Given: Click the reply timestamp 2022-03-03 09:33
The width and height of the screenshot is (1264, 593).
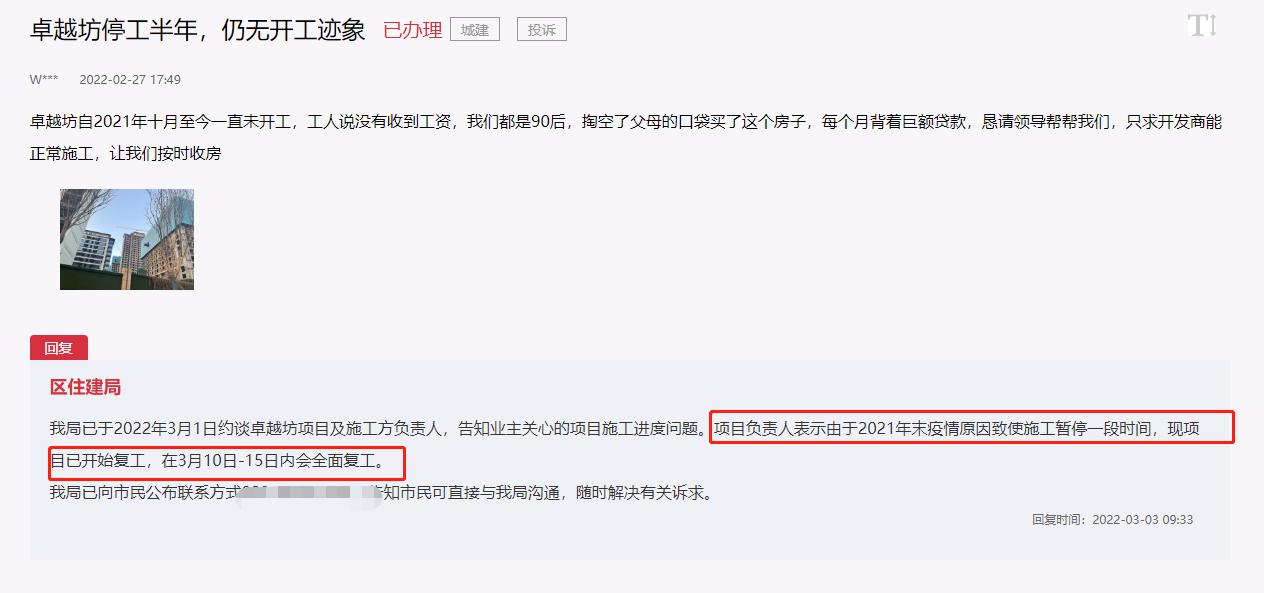Looking at the screenshot, I should tap(1142, 520).
